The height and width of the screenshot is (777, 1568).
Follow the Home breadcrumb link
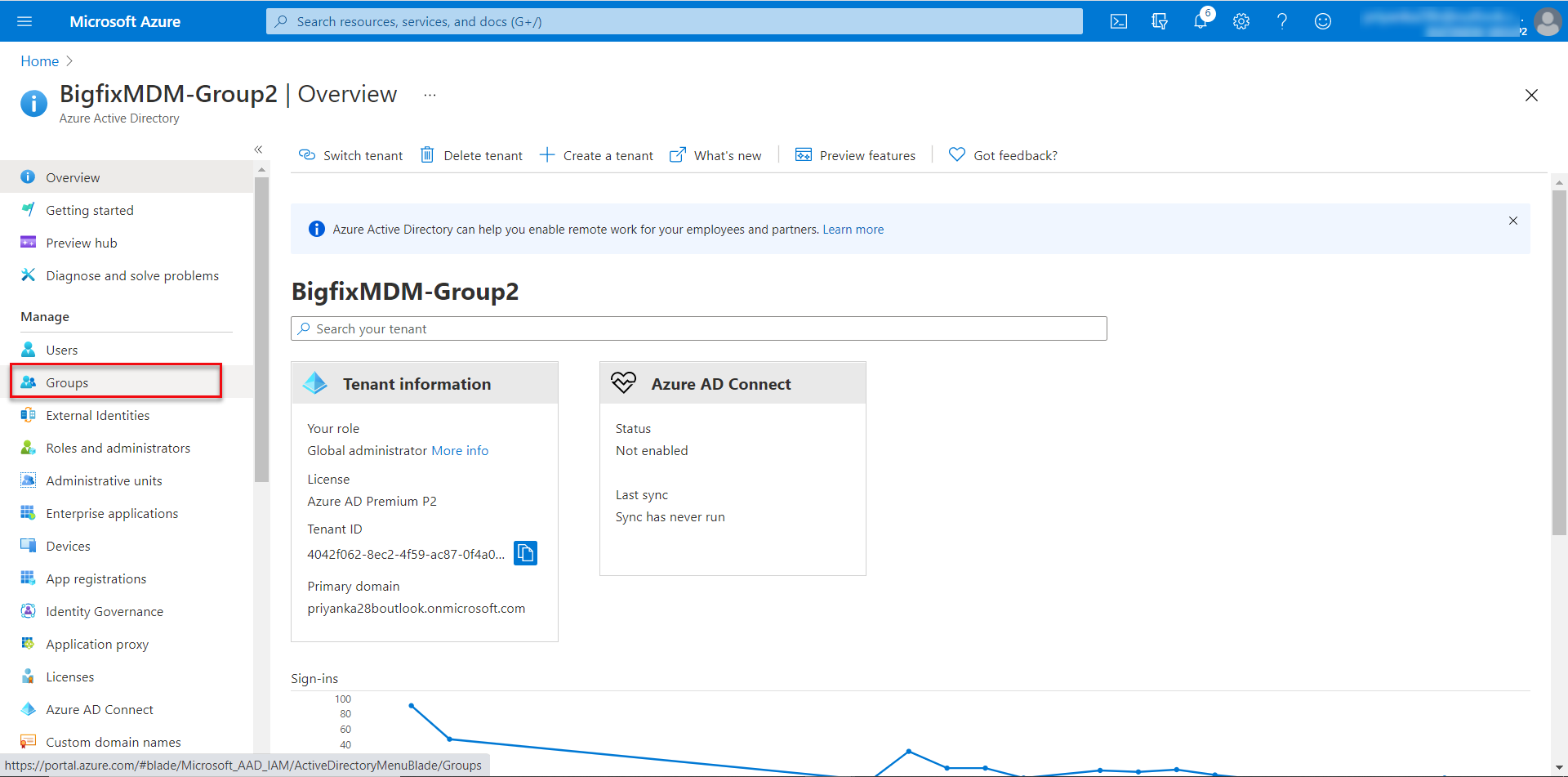(39, 61)
